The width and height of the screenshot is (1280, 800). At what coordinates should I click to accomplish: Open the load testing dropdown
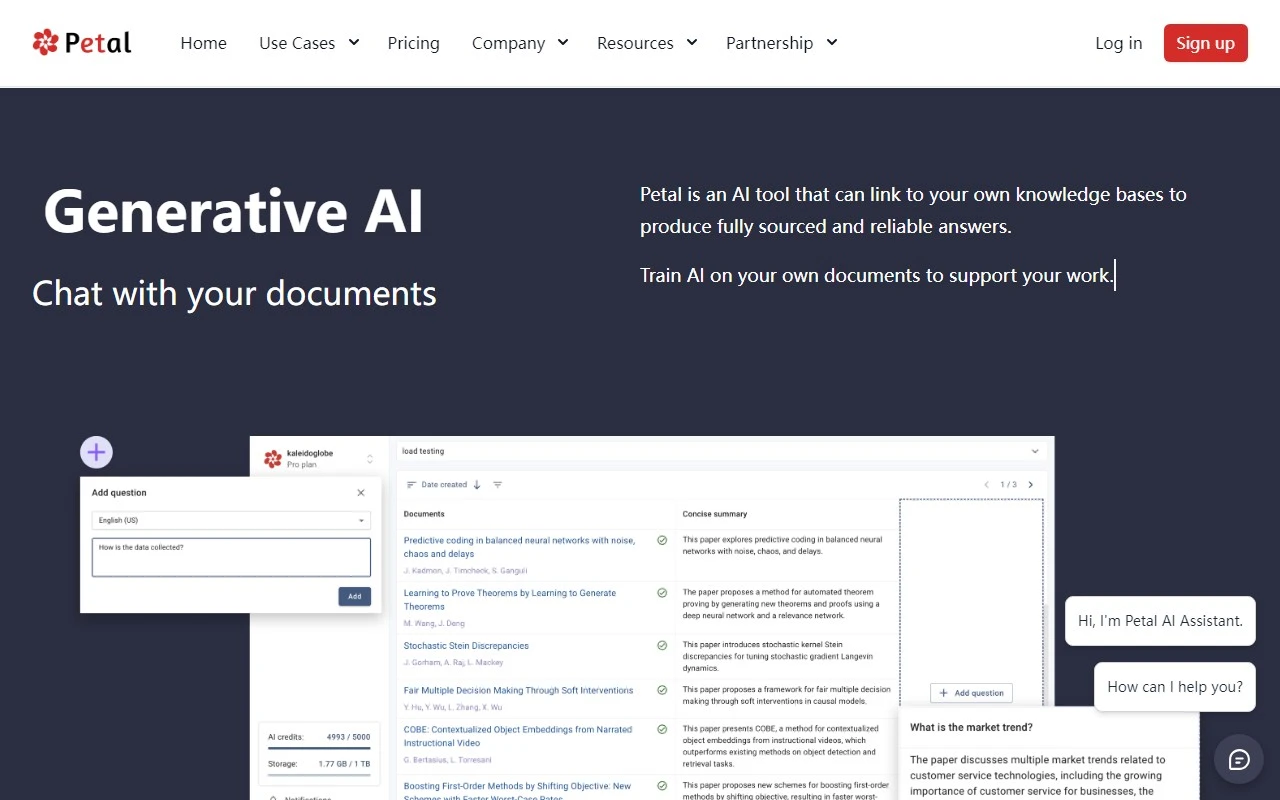tap(721, 451)
